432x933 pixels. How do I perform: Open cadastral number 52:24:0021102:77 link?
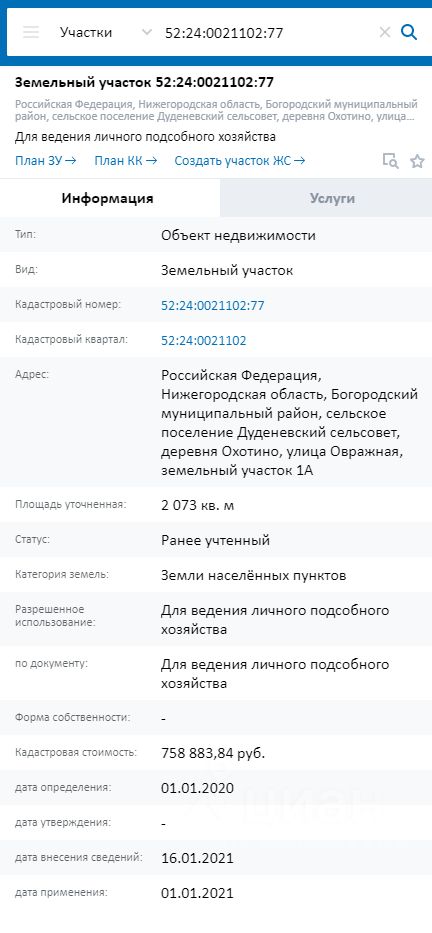coord(212,306)
